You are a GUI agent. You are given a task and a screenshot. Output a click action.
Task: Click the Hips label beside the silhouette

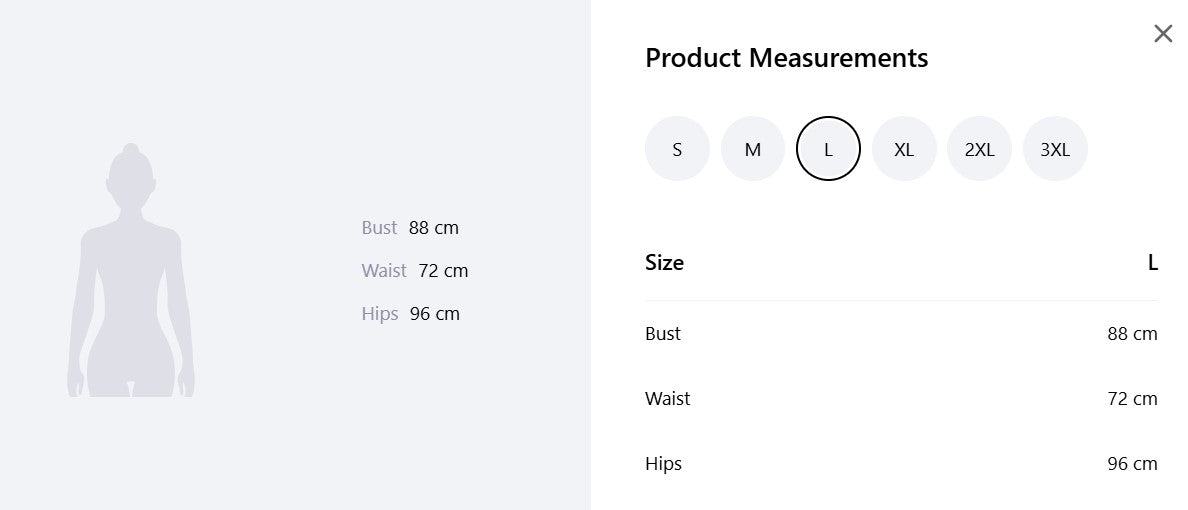click(x=380, y=314)
